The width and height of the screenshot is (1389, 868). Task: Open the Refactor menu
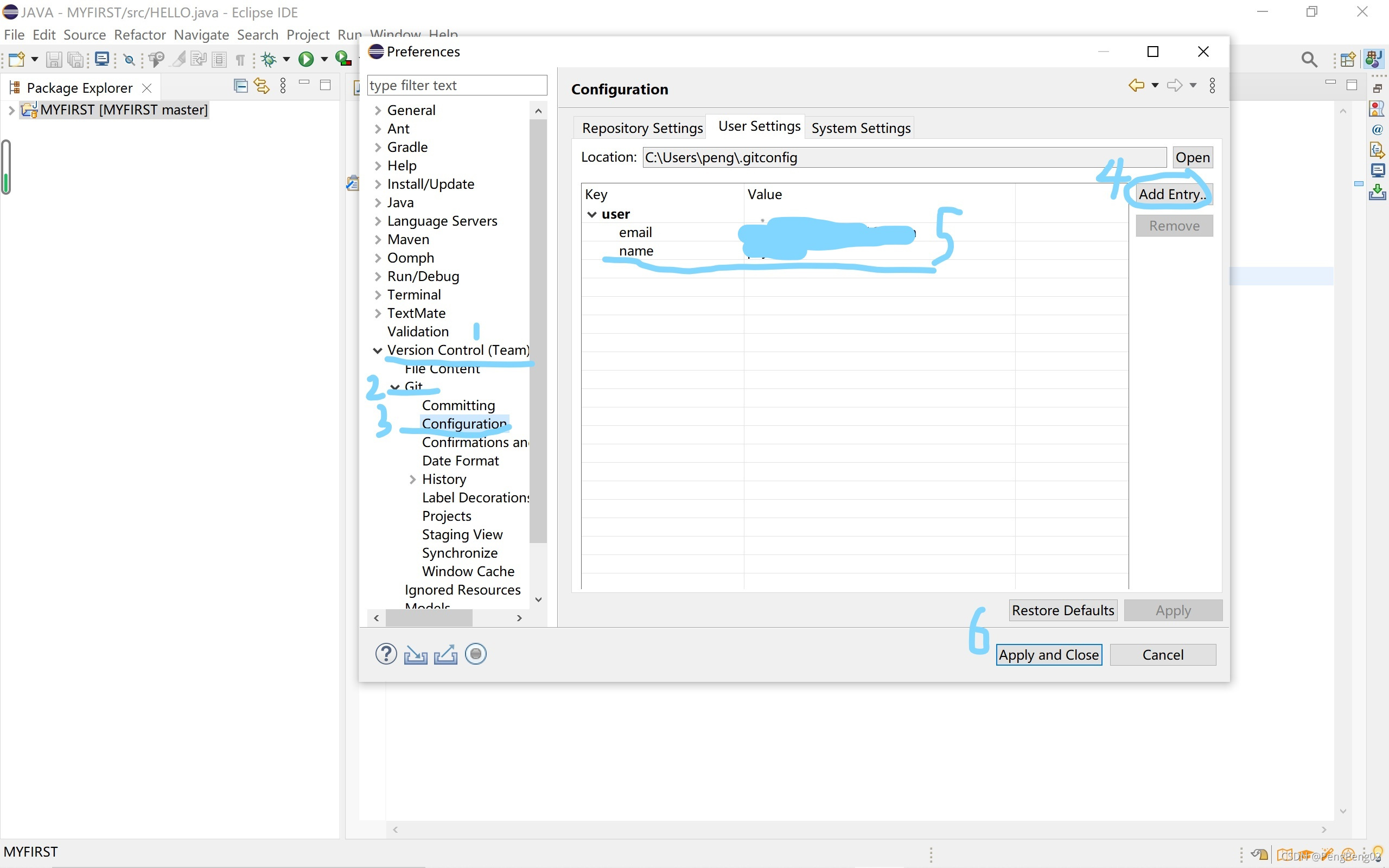(x=139, y=35)
